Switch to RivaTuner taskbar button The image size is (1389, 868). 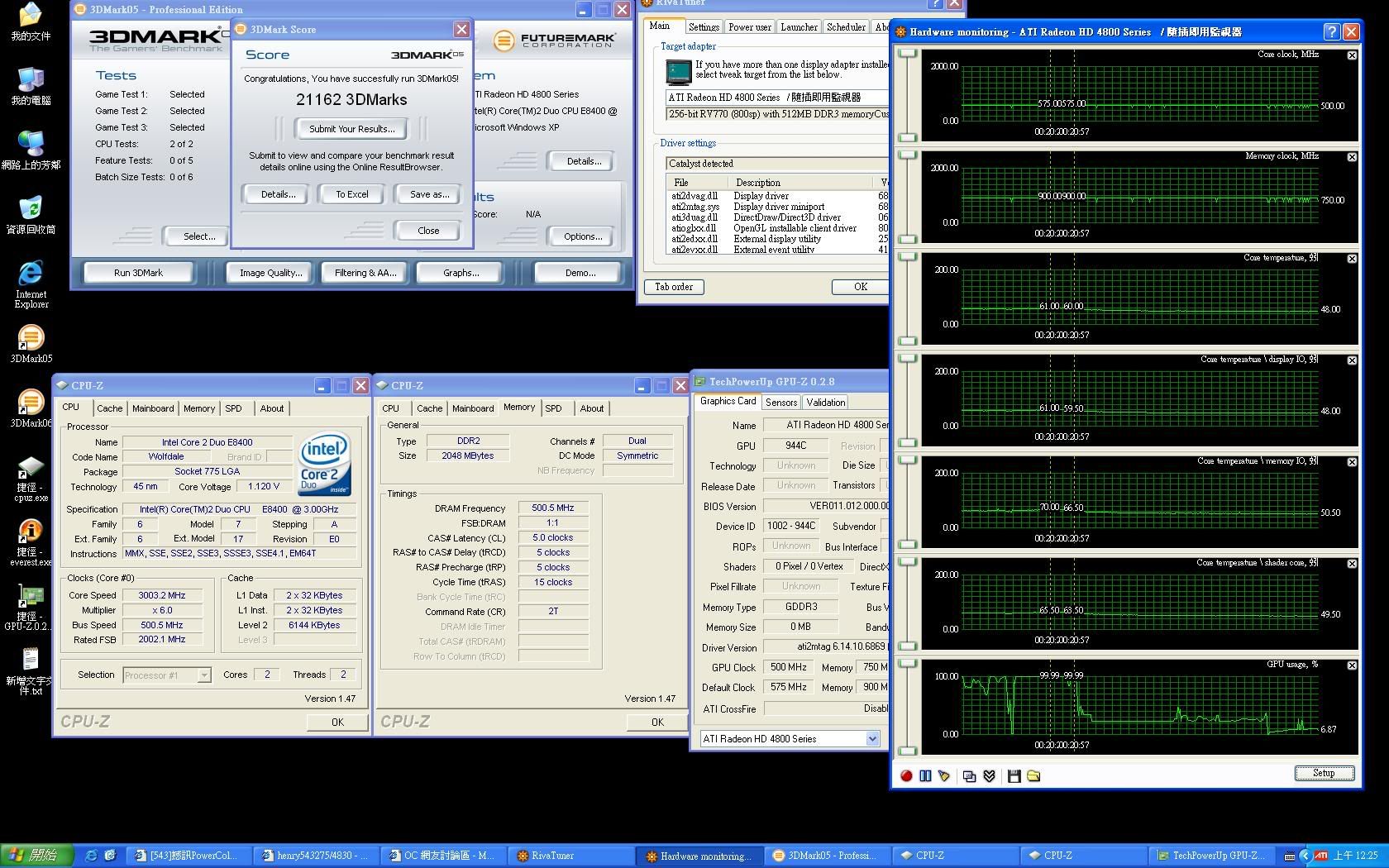(x=570, y=856)
